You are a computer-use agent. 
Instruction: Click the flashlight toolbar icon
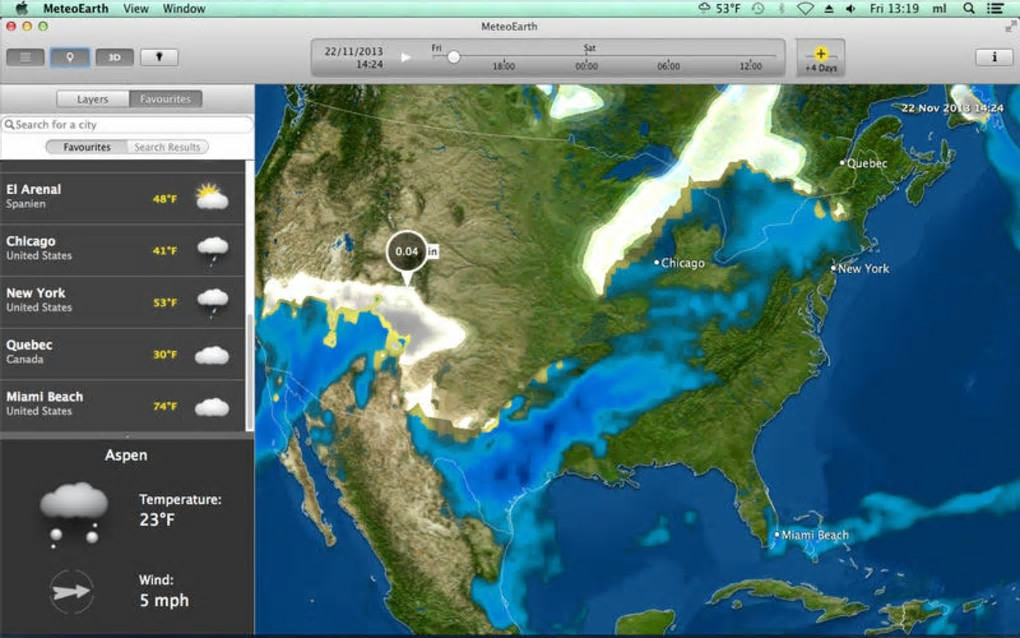(x=159, y=57)
